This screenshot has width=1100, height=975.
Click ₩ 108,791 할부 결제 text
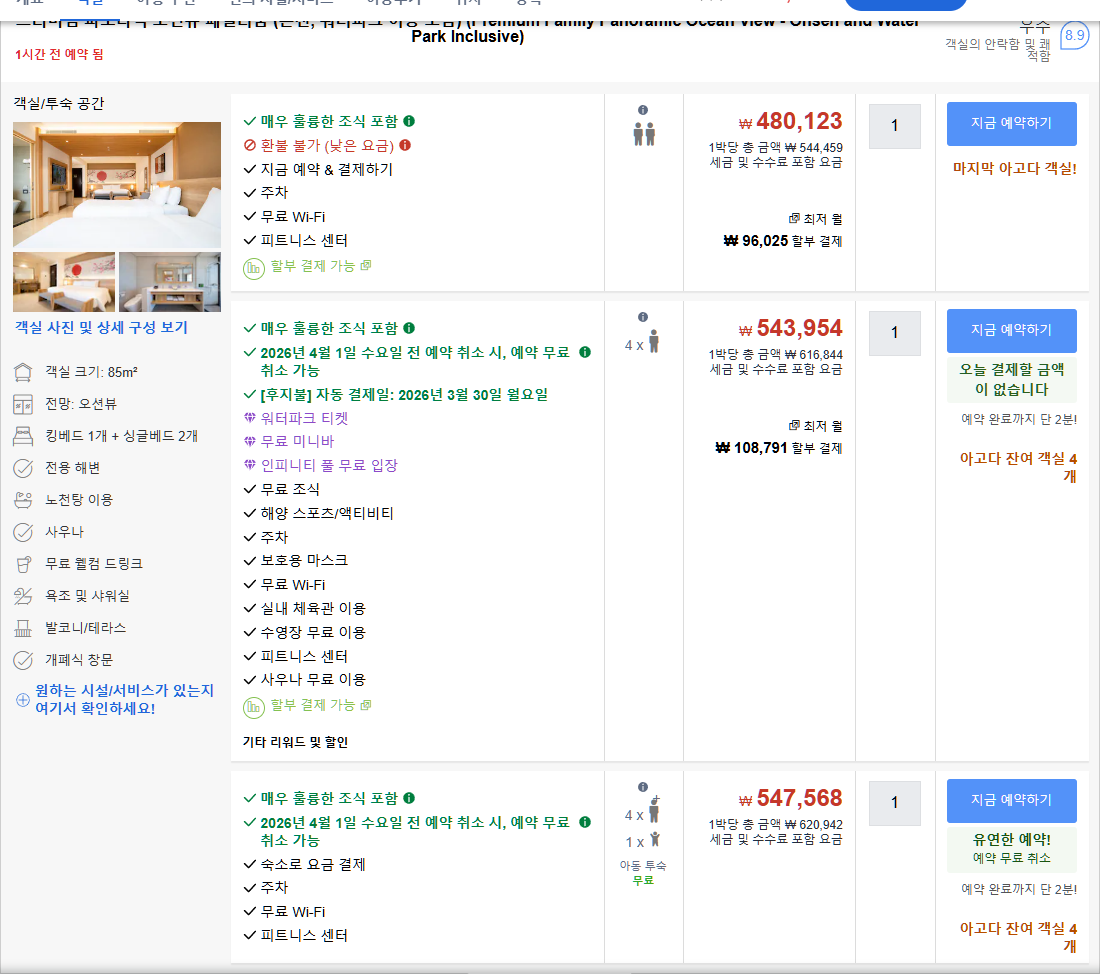(x=779, y=448)
